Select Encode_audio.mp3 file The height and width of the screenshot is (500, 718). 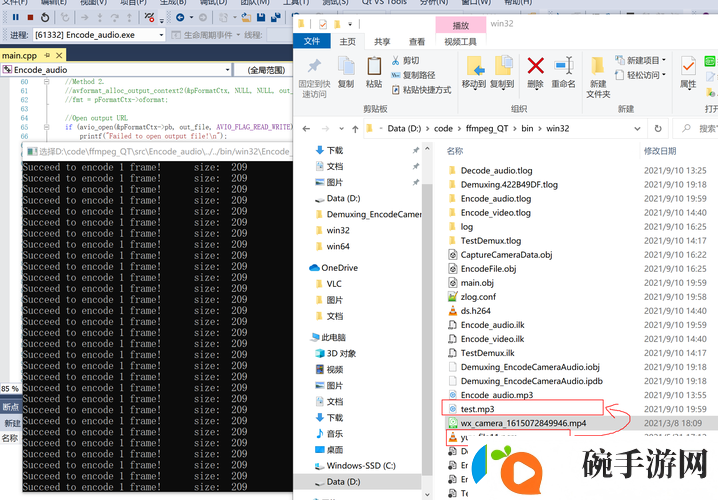click(496, 395)
